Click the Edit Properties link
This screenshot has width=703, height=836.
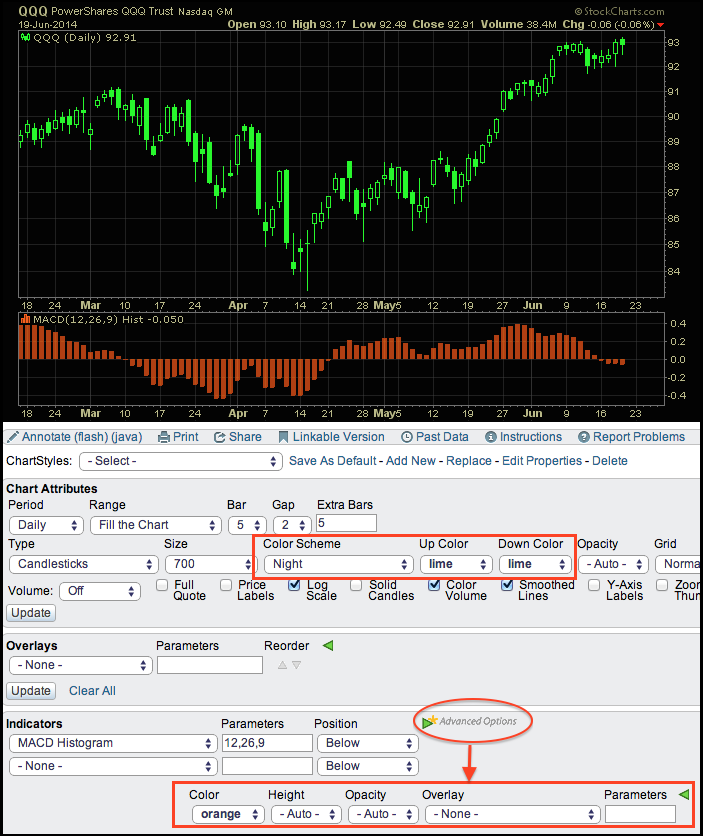(542, 461)
